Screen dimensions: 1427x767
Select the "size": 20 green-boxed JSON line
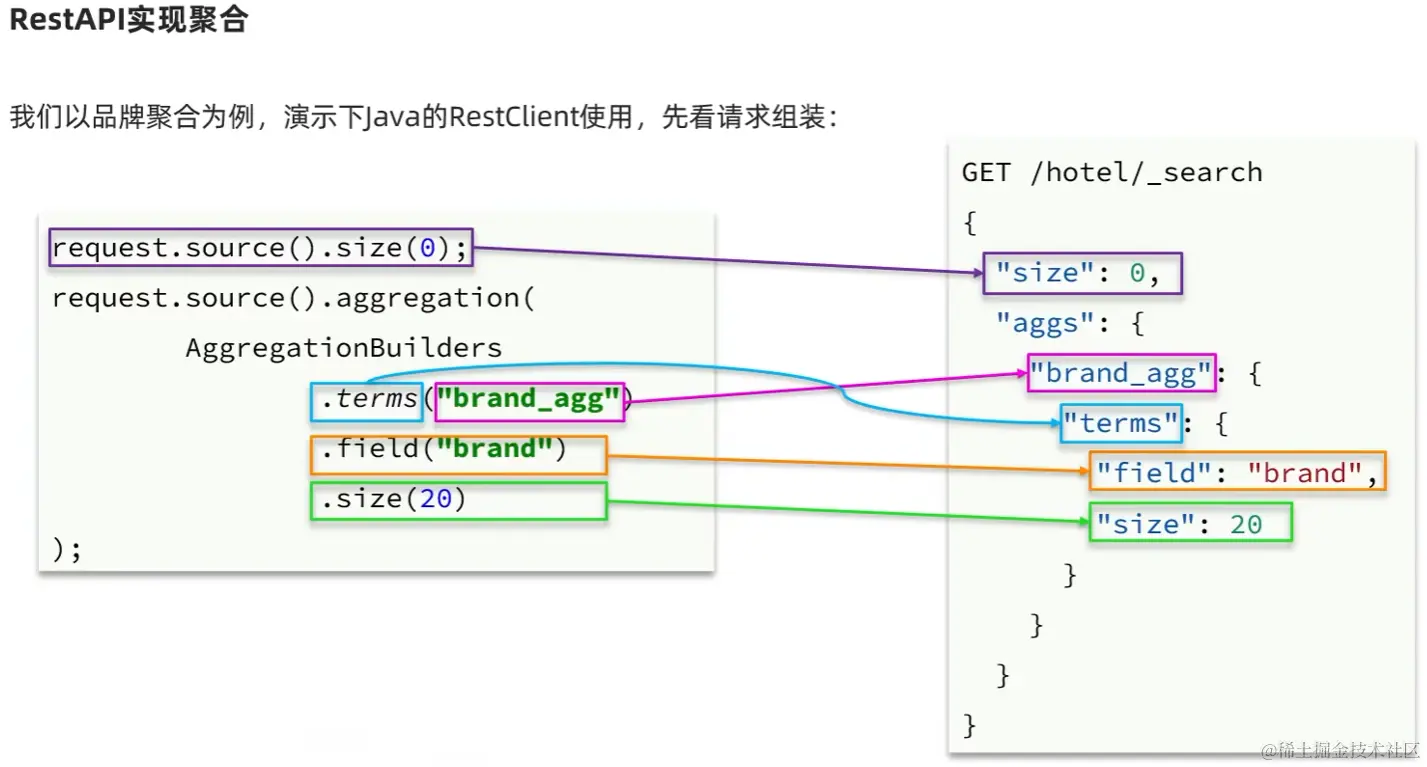tap(1190, 522)
